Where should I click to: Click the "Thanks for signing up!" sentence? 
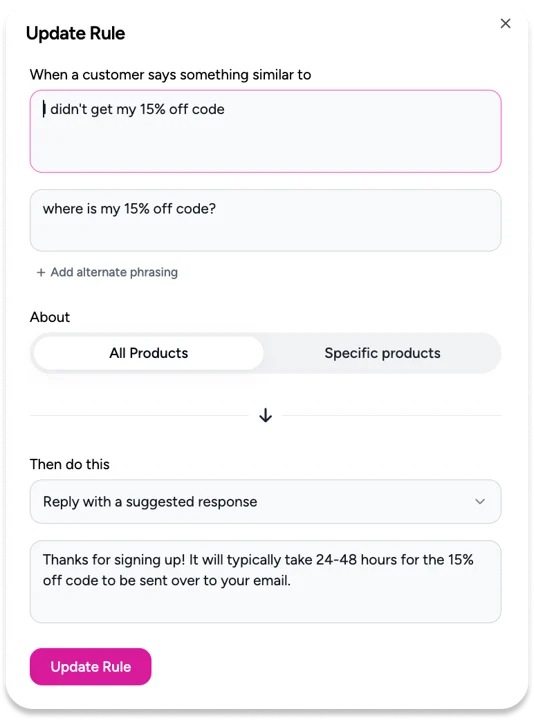(114, 560)
